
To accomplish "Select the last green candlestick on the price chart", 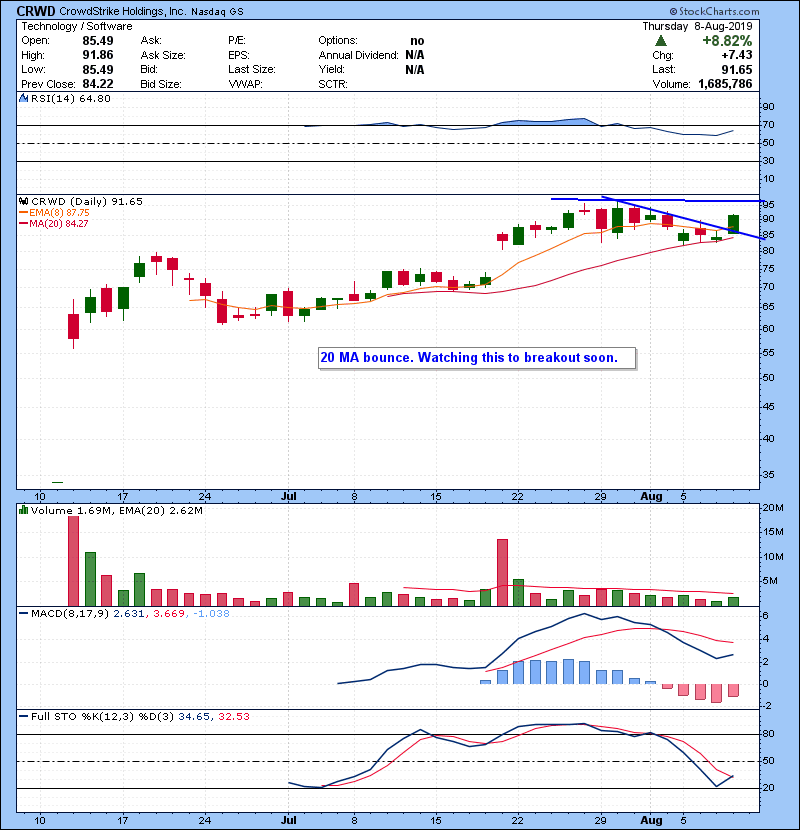I will [733, 224].
